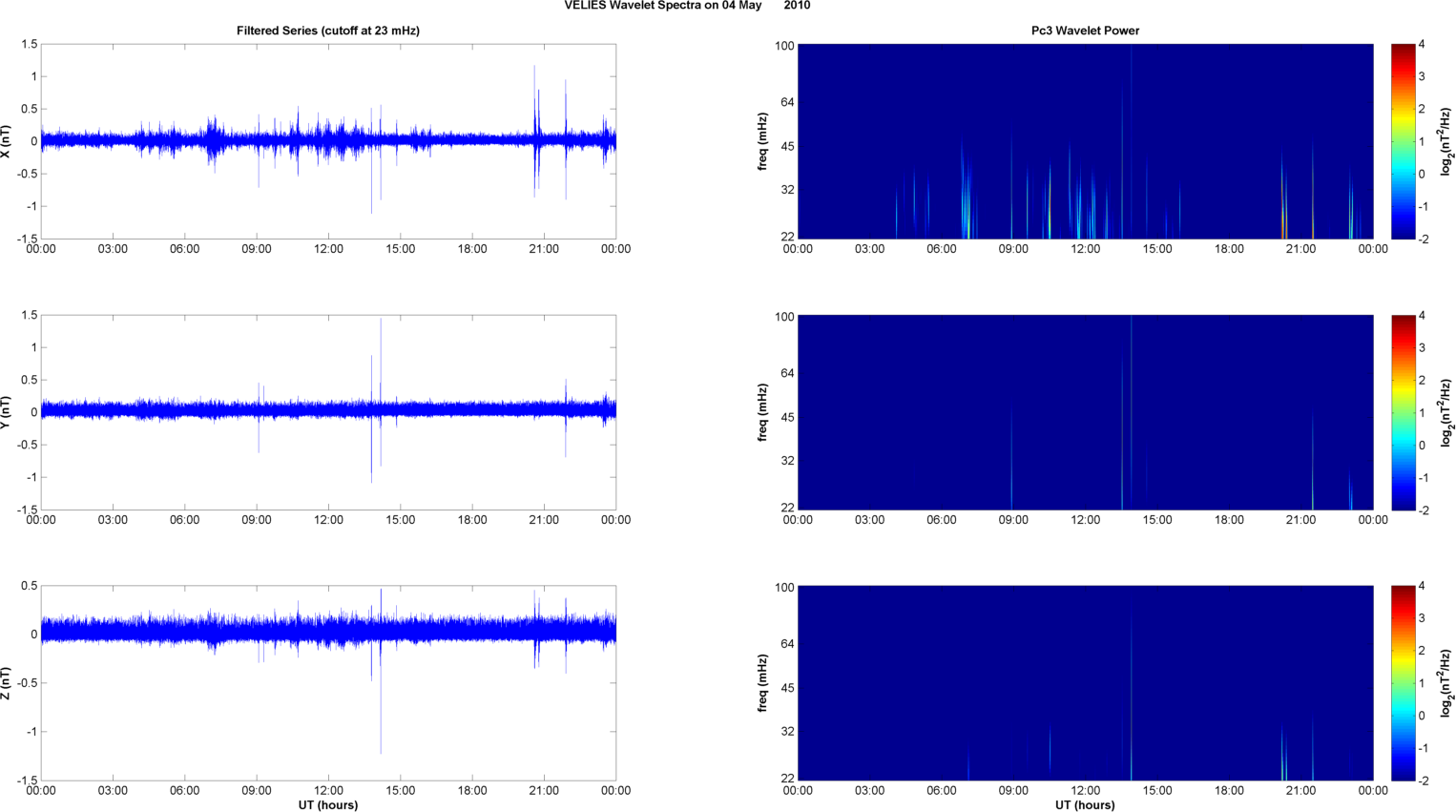
Task: Click the 'Z (nT)' axis label
Action: point(6,683)
